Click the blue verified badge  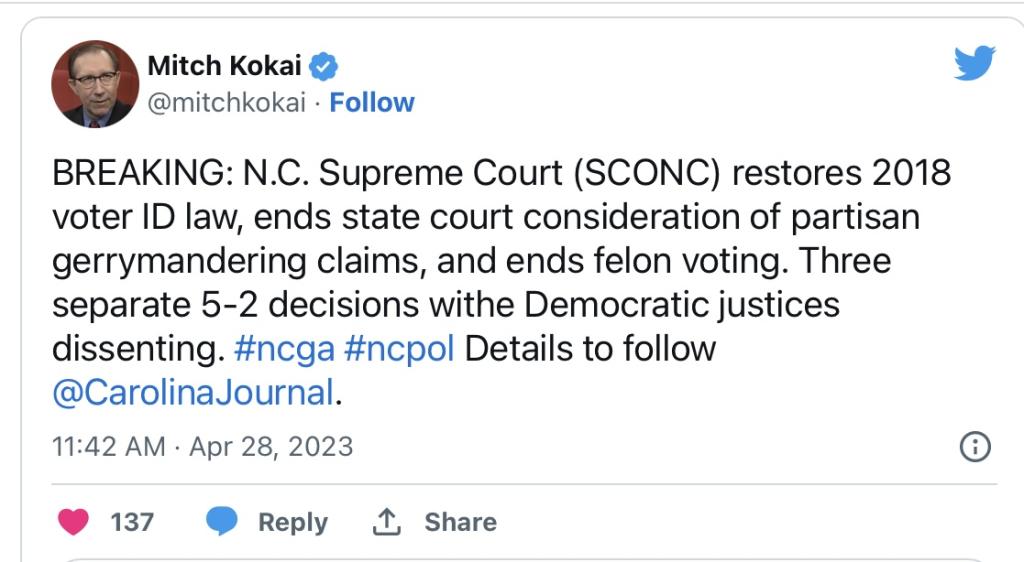(x=324, y=67)
